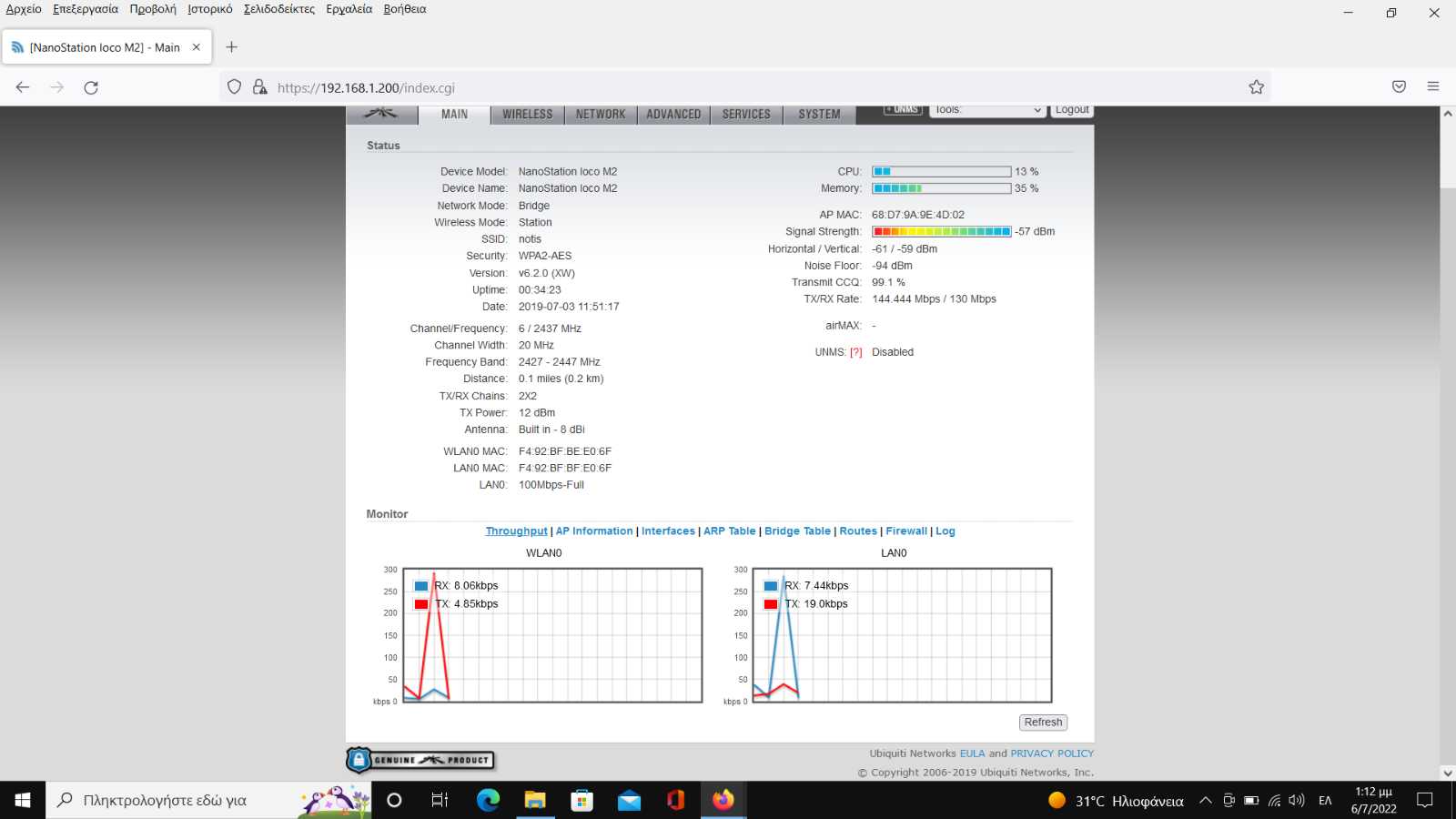Click the Firefox icon in the taskbar

coord(723,800)
